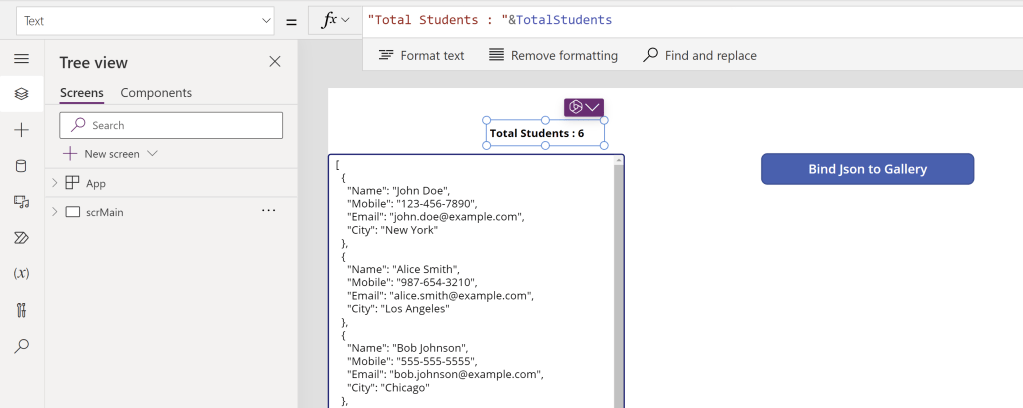Close the Tree view panel
The image size is (1023, 408).
[x=275, y=62]
